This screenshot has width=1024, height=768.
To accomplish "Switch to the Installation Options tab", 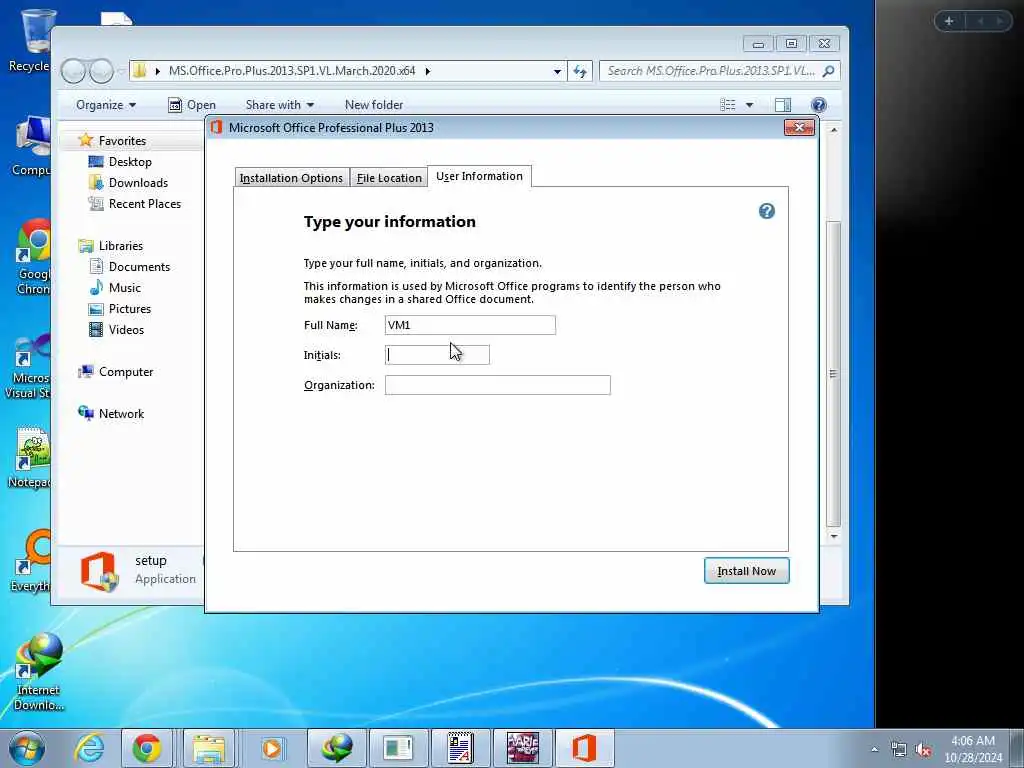I will click(x=291, y=178).
